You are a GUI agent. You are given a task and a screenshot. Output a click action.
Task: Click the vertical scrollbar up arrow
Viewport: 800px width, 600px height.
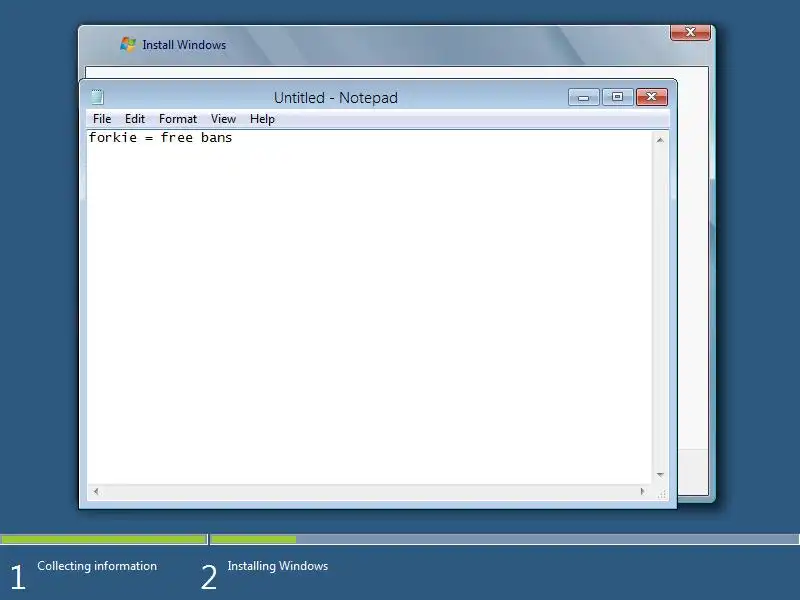pos(660,140)
